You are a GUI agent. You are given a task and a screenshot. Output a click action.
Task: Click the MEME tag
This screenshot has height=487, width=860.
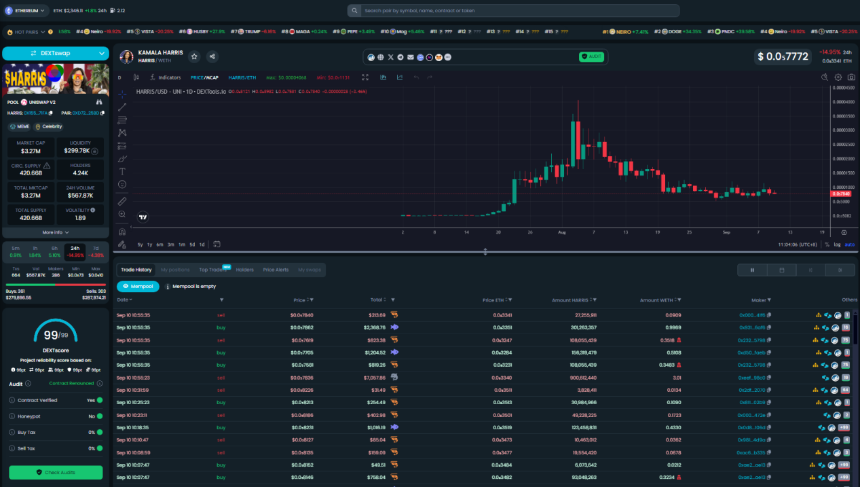19,127
